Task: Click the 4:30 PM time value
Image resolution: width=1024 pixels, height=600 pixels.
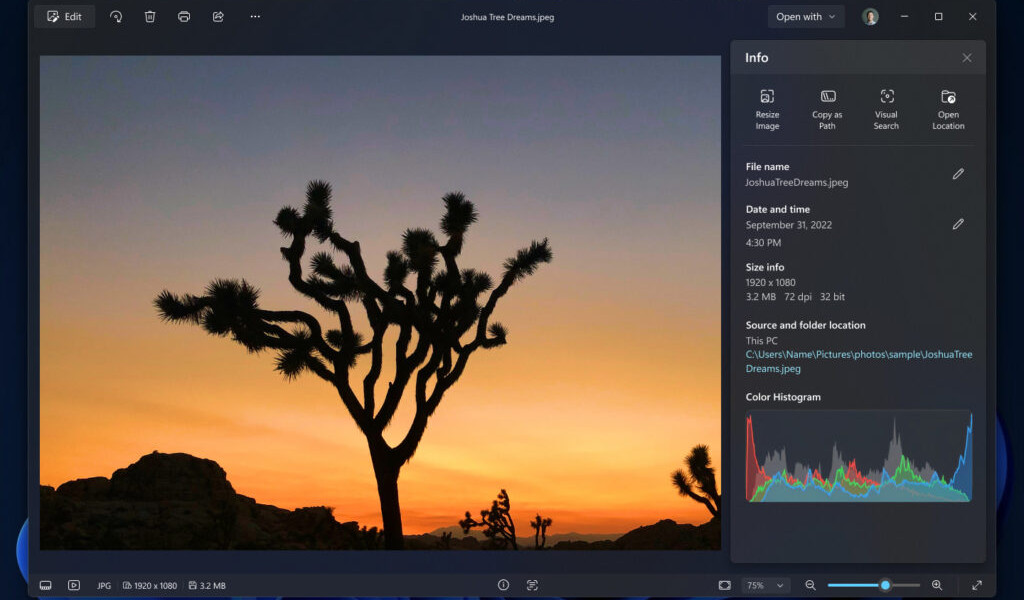Action: point(763,242)
